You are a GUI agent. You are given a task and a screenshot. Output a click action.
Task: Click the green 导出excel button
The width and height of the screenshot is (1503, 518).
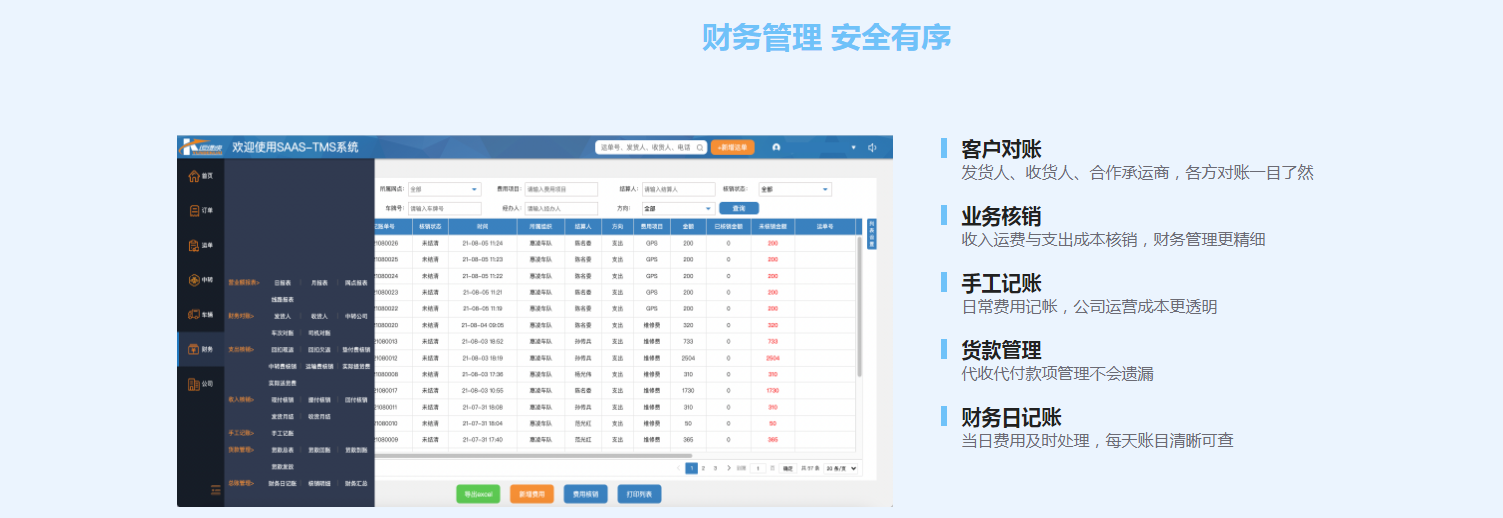[478, 494]
